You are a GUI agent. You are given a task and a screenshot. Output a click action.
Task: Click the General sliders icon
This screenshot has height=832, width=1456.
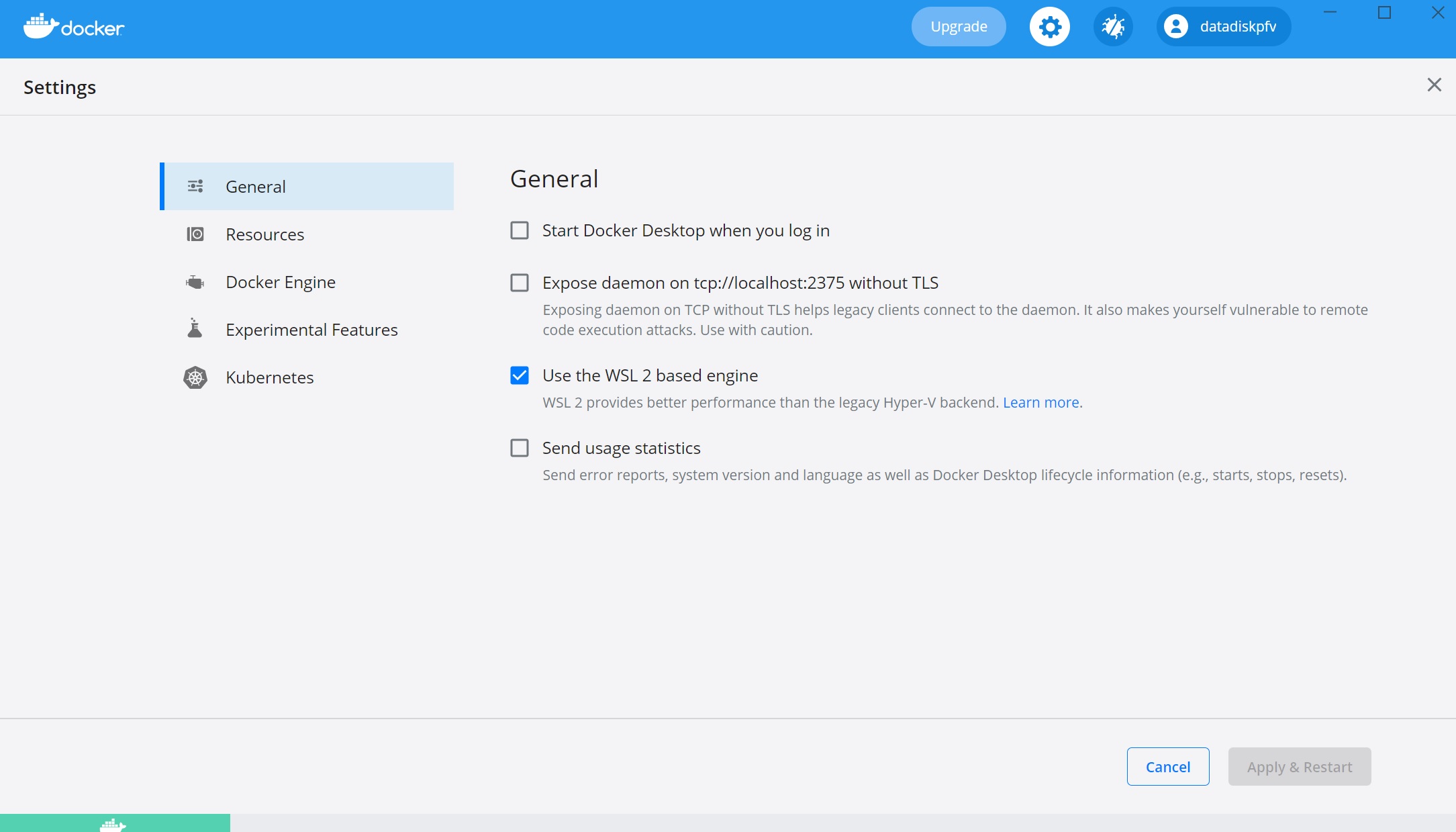(195, 186)
